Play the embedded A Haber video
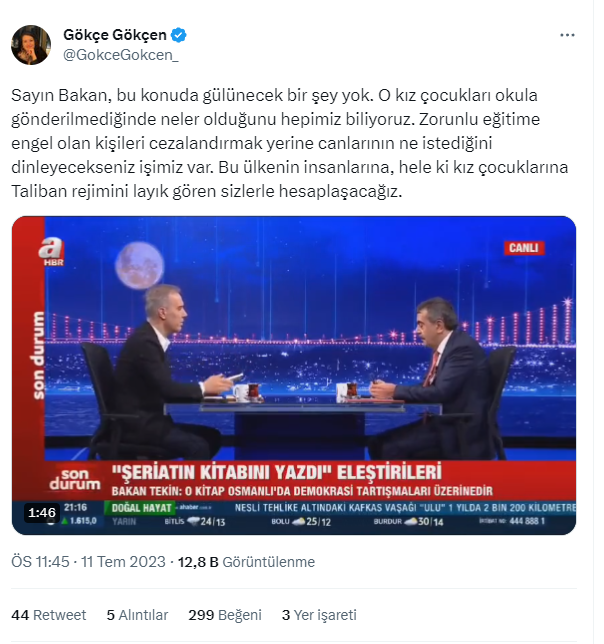 (x=294, y=375)
